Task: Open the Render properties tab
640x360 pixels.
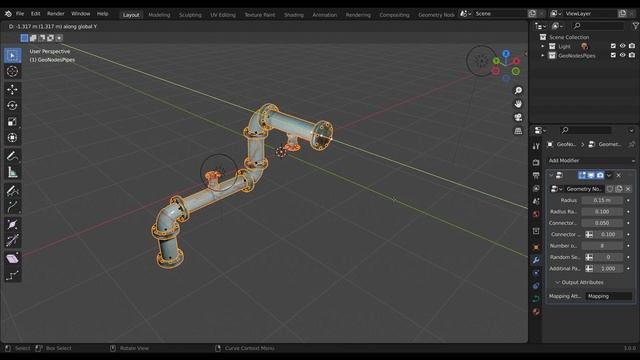Action: [x=536, y=162]
